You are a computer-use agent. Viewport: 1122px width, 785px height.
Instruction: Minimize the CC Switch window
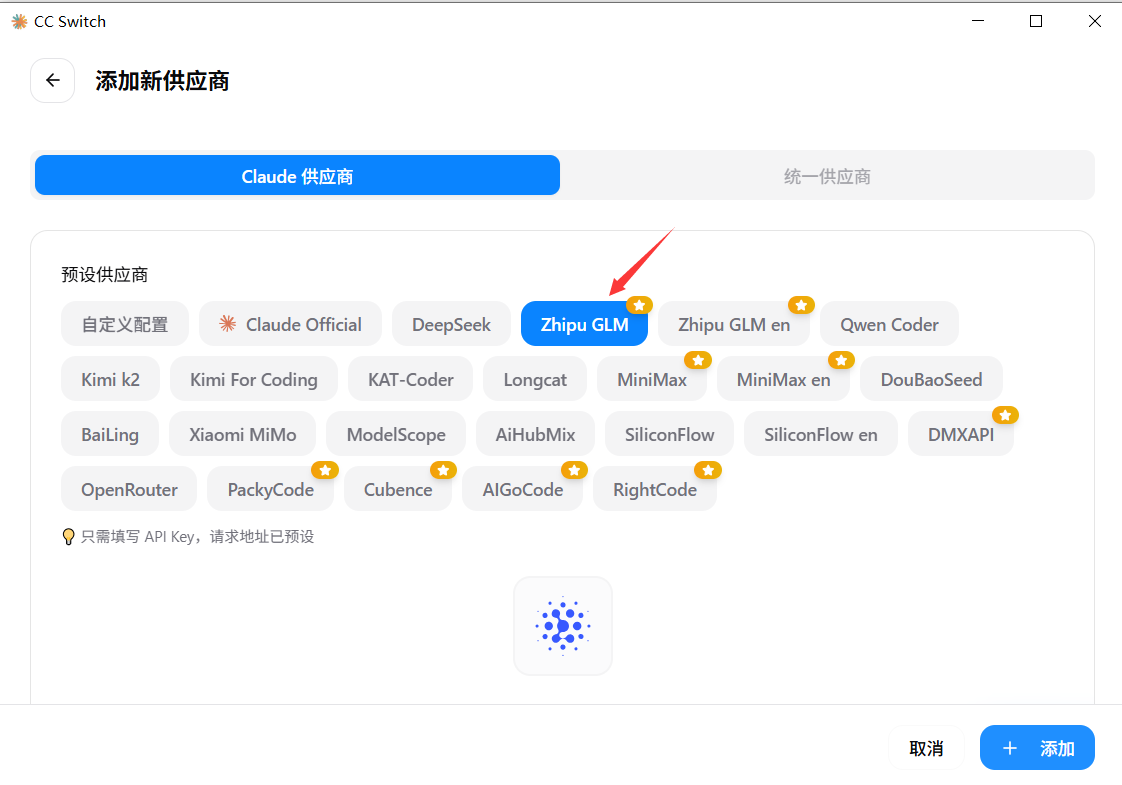coord(978,21)
